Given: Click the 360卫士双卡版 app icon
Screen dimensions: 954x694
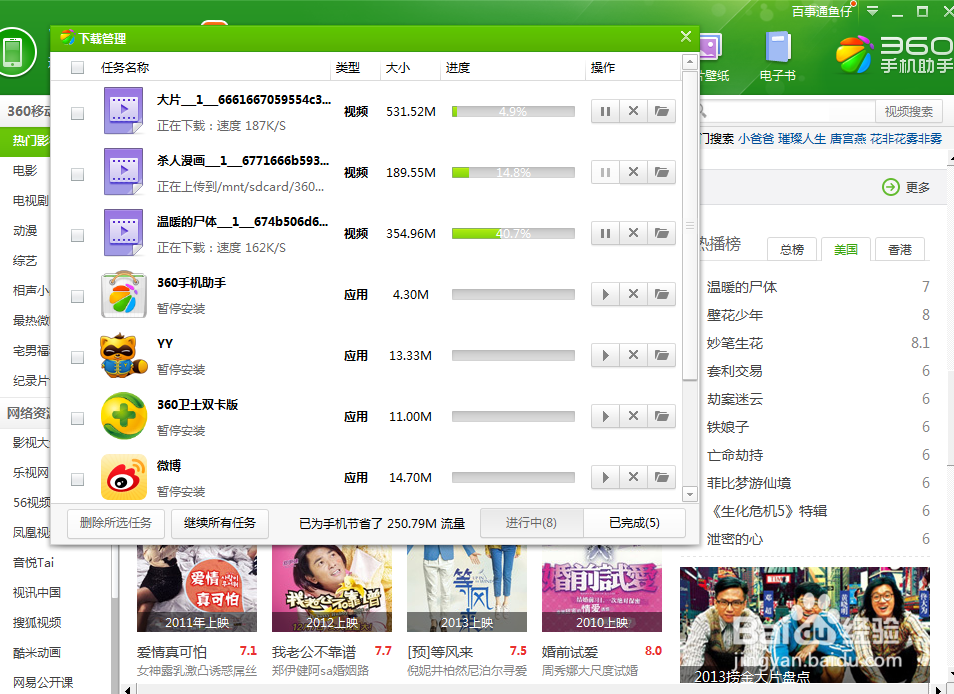Looking at the screenshot, I should coord(124,416).
